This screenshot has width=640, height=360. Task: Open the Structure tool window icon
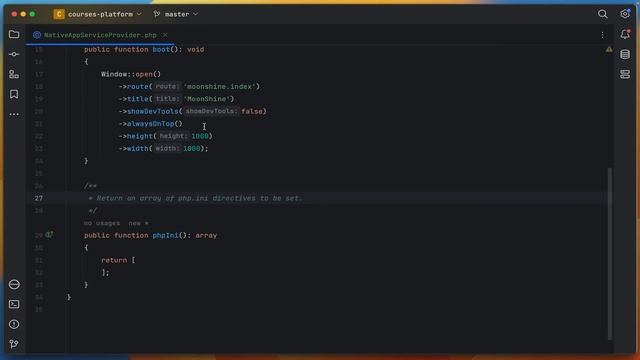(14, 74)
